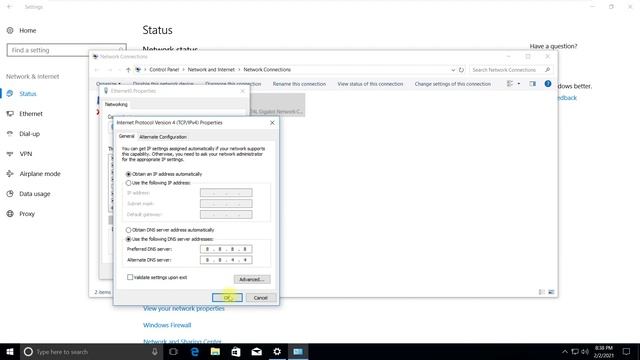Click Rename this connection in toolbar
640x360 pixels.
click(x=299, y=84)
